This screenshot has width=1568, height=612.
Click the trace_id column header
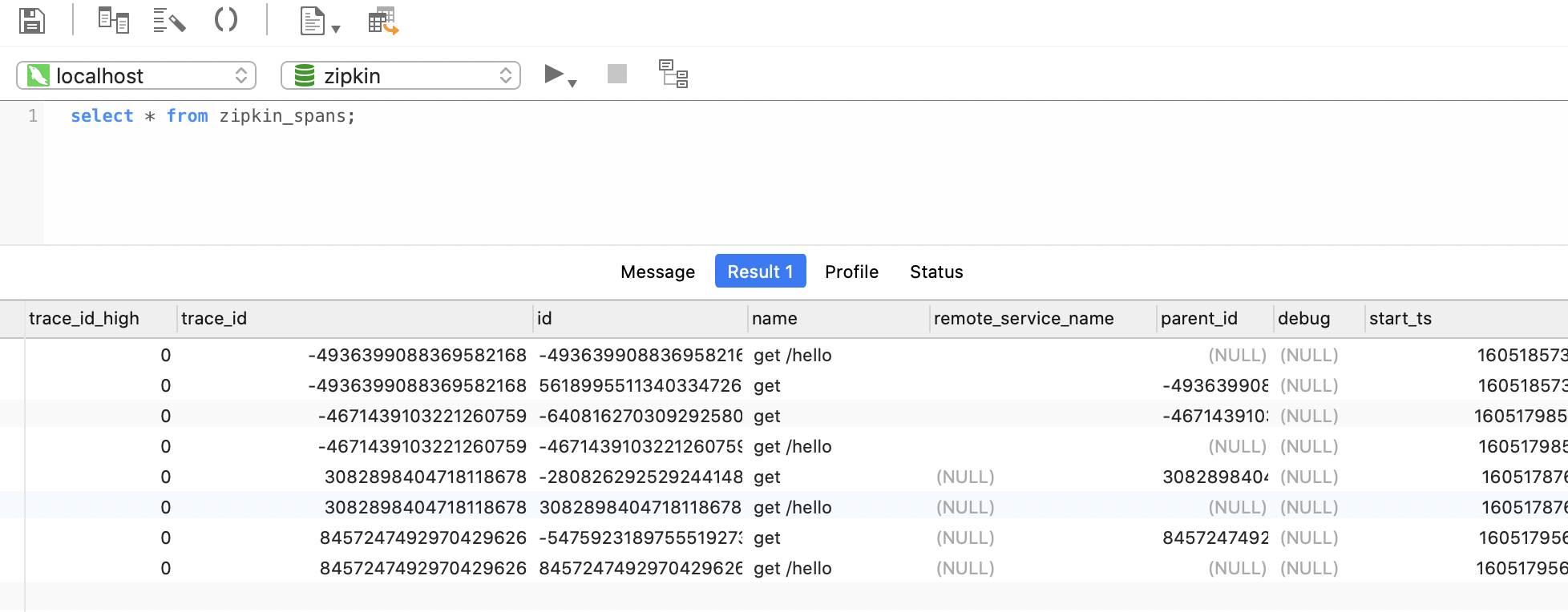tap(355, 319)
